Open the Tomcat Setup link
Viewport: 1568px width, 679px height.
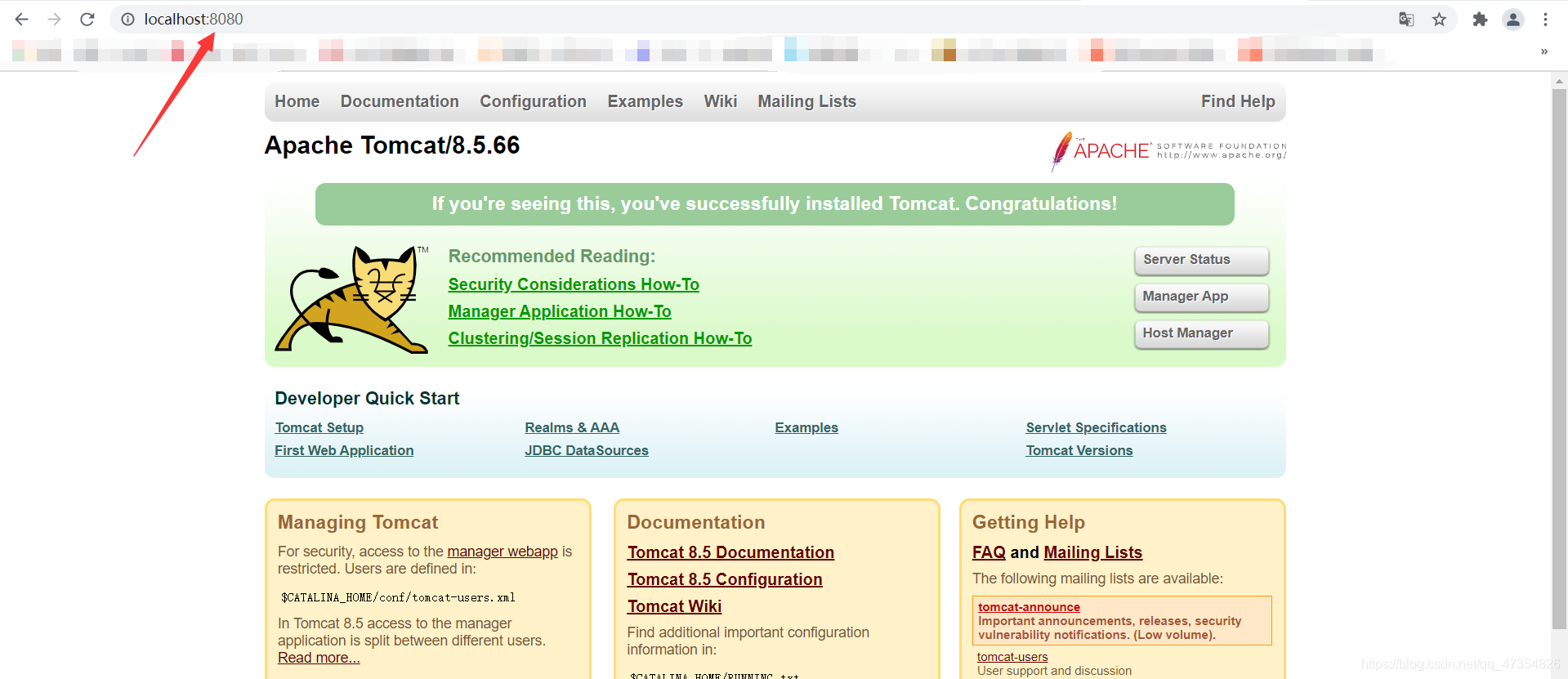(x=319, y=427)
